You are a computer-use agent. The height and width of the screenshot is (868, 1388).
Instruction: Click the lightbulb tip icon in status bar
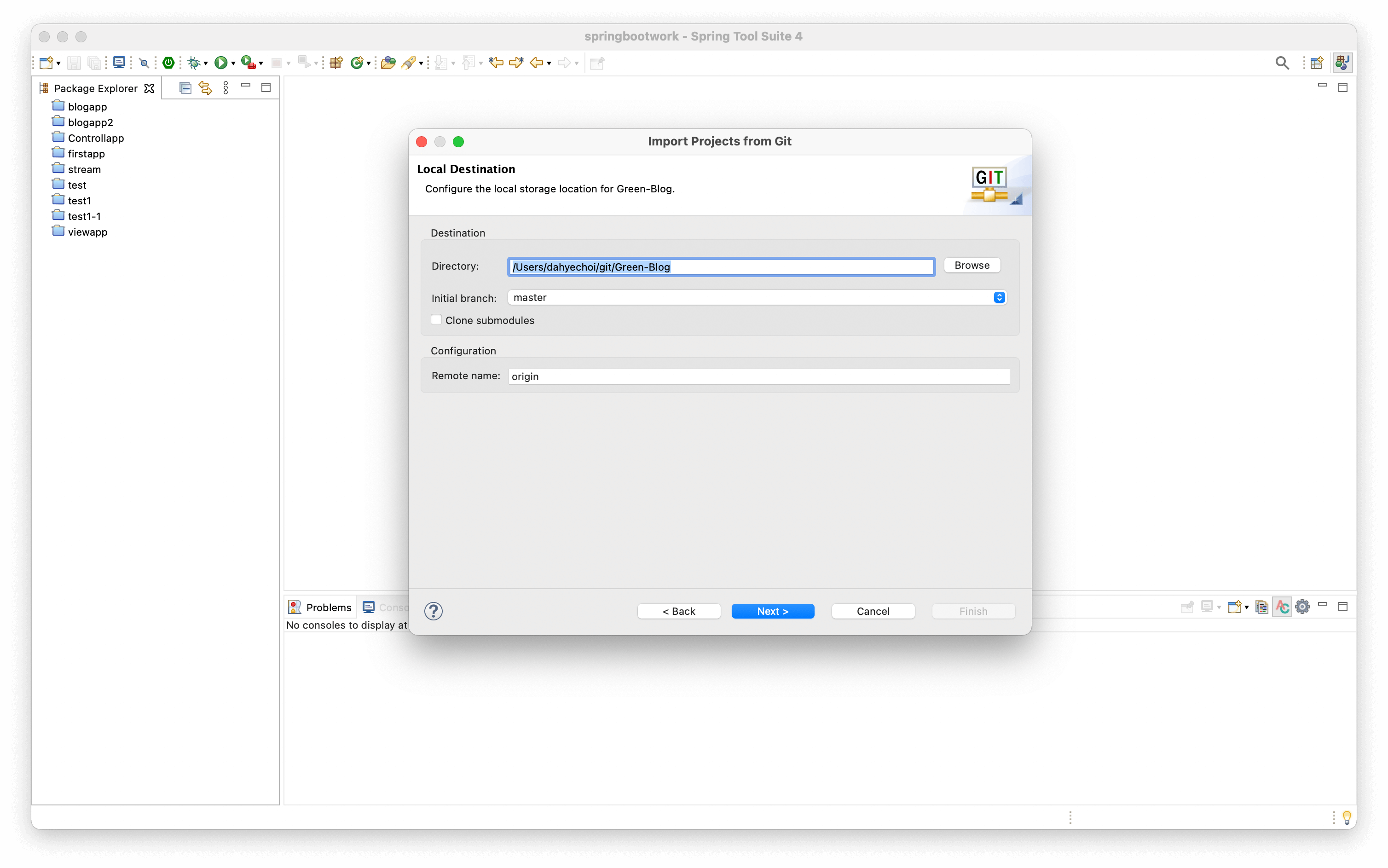click(x=1347, y=817)
